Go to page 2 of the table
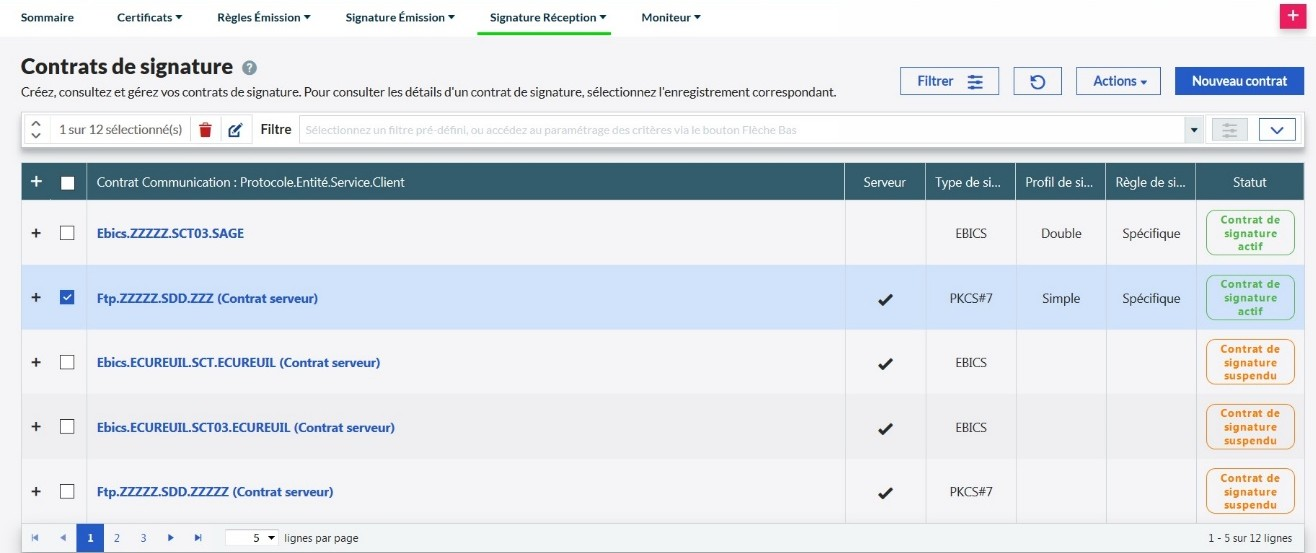This screenshot has height=553, width=1316. (117, 538)
